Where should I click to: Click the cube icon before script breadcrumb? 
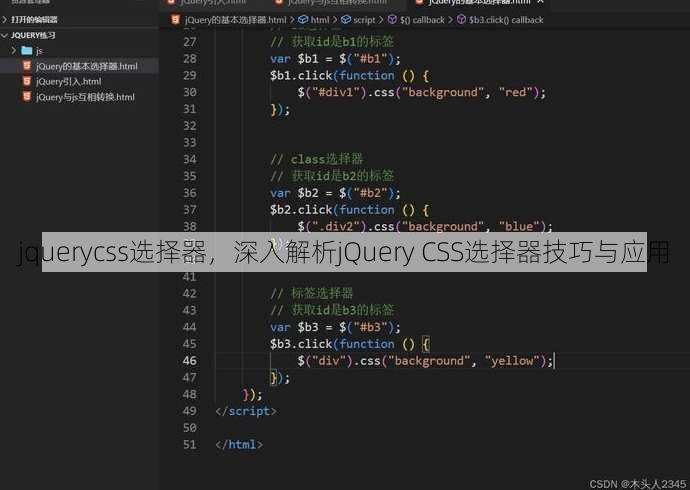346,20
